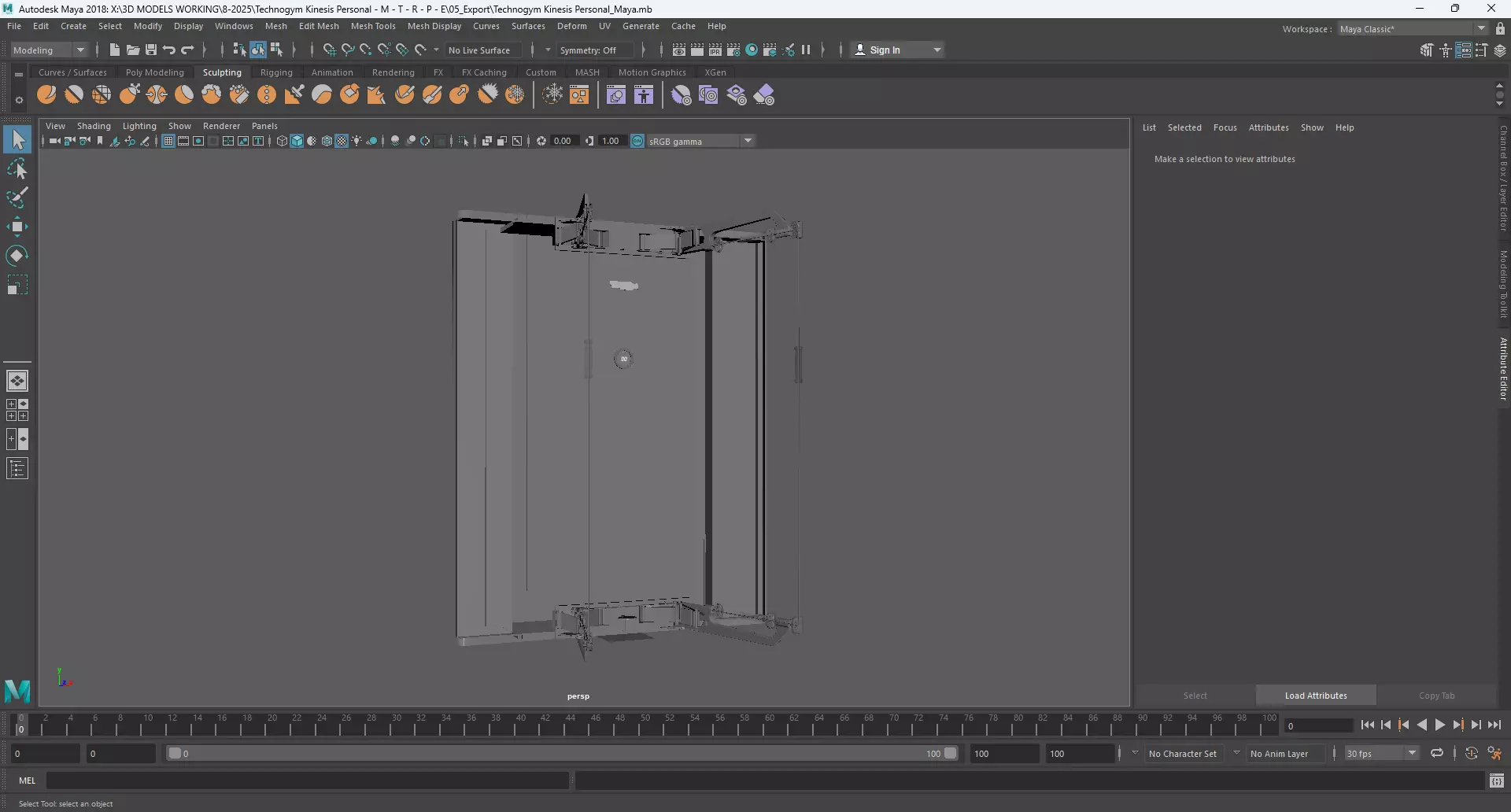Switch to four-view panel layout
1511x812 pixels.
tap(17, 410)
